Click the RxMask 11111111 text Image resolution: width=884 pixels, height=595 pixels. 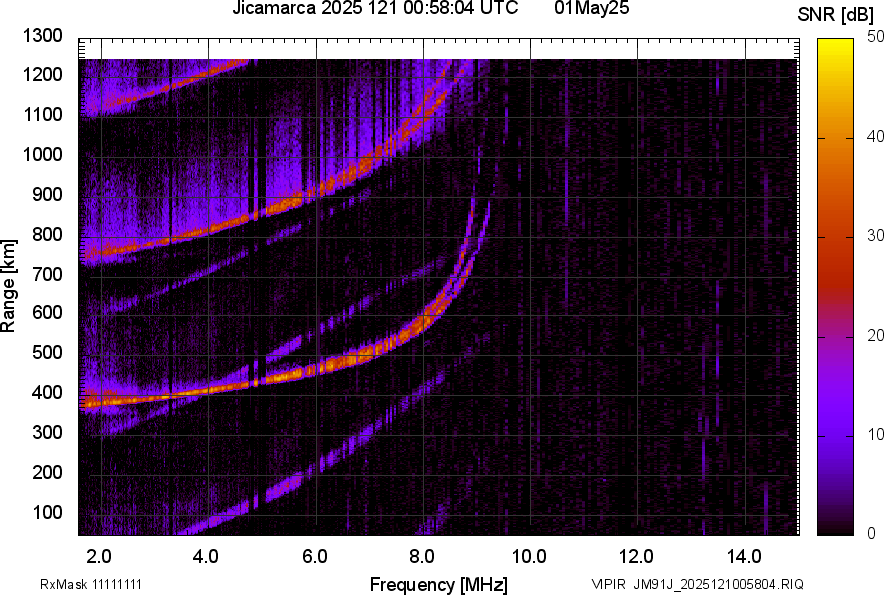(x=91, y=584)
